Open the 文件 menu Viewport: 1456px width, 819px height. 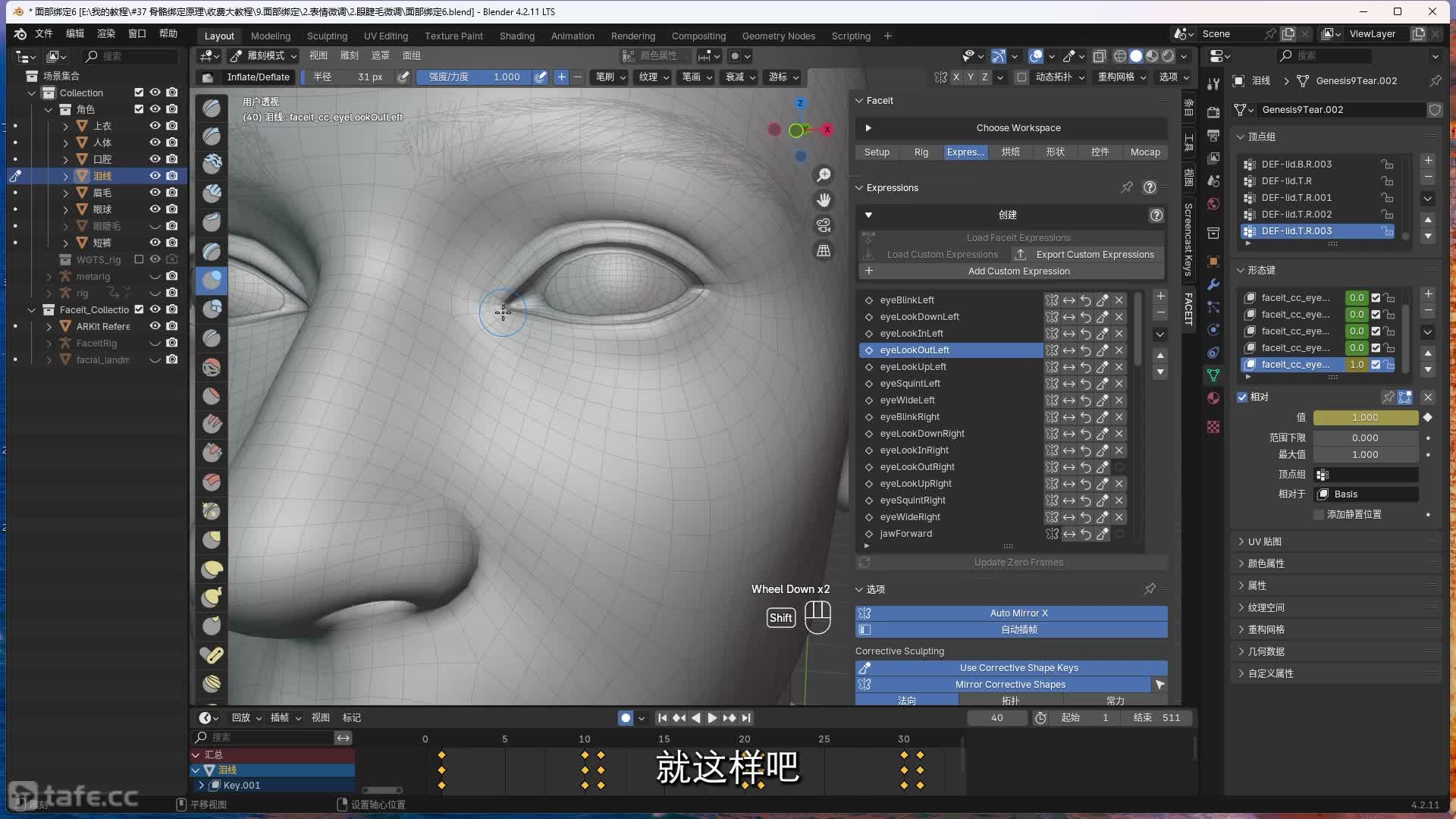(x=44, y=34)
